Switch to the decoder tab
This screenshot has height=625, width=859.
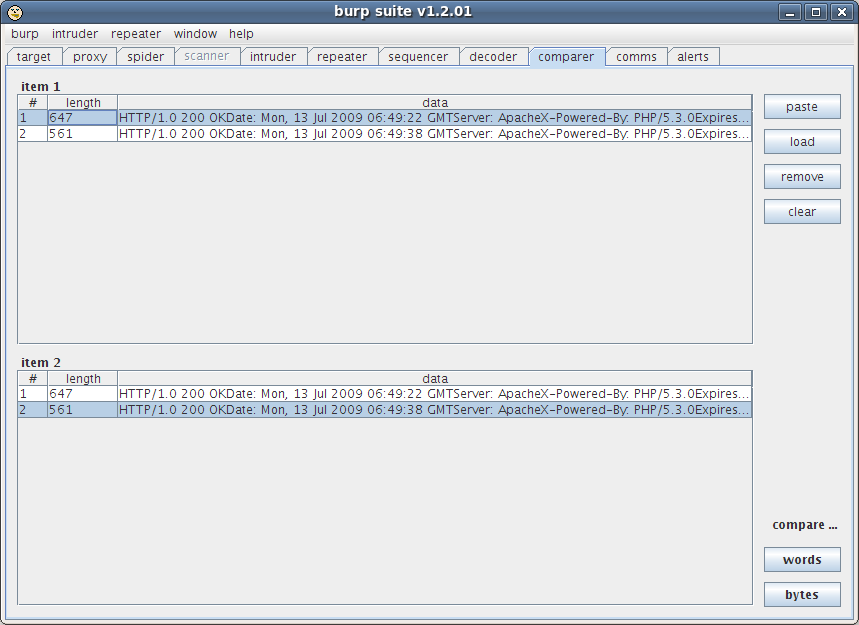coord(494,57)
